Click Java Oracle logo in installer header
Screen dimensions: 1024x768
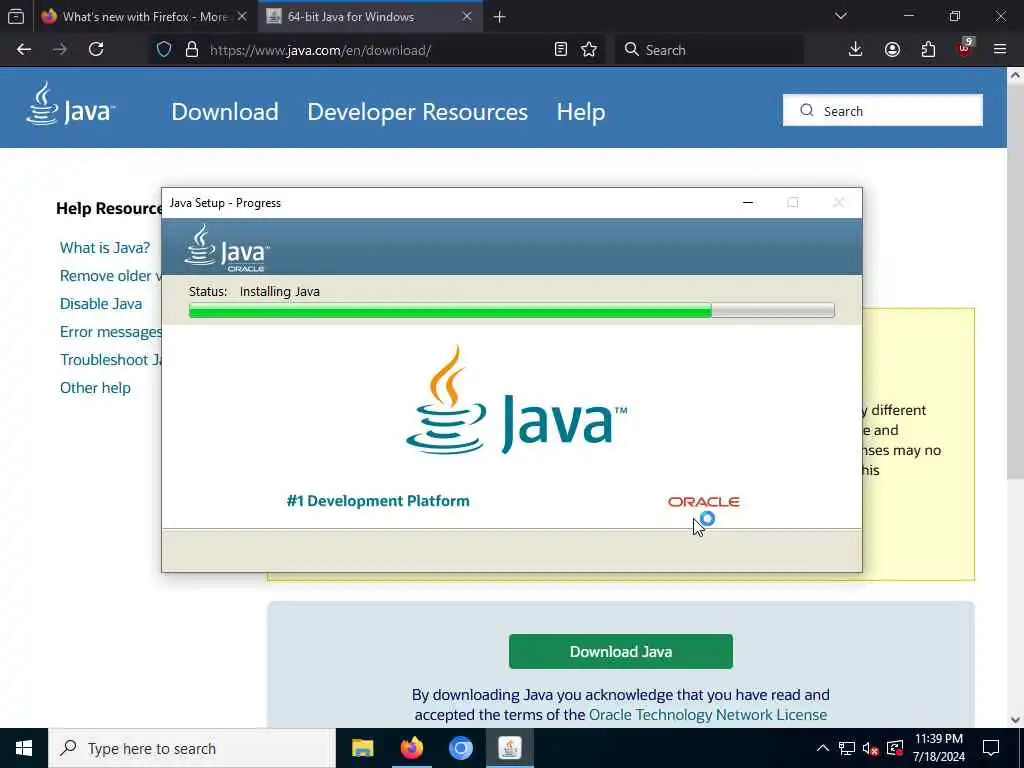(x=227, y=248)
